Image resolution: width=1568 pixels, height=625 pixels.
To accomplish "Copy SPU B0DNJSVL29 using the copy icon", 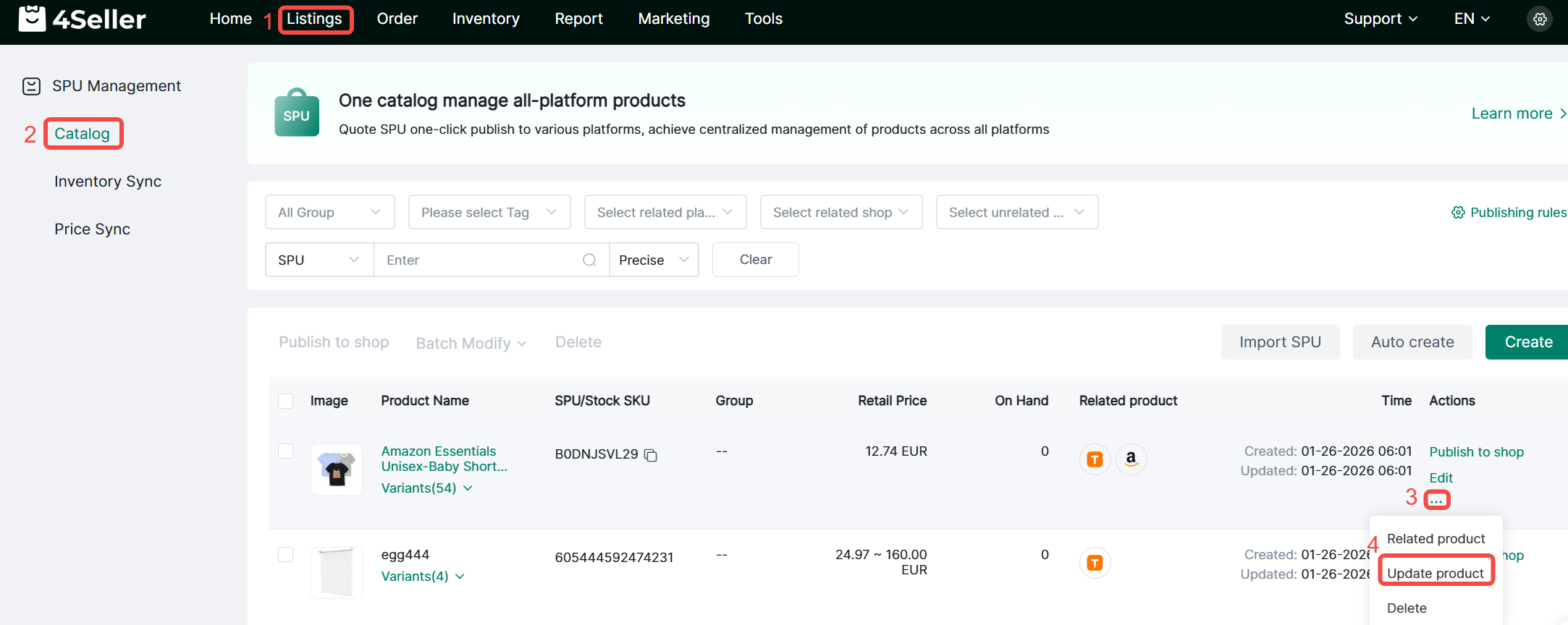I will pos(651,455).
